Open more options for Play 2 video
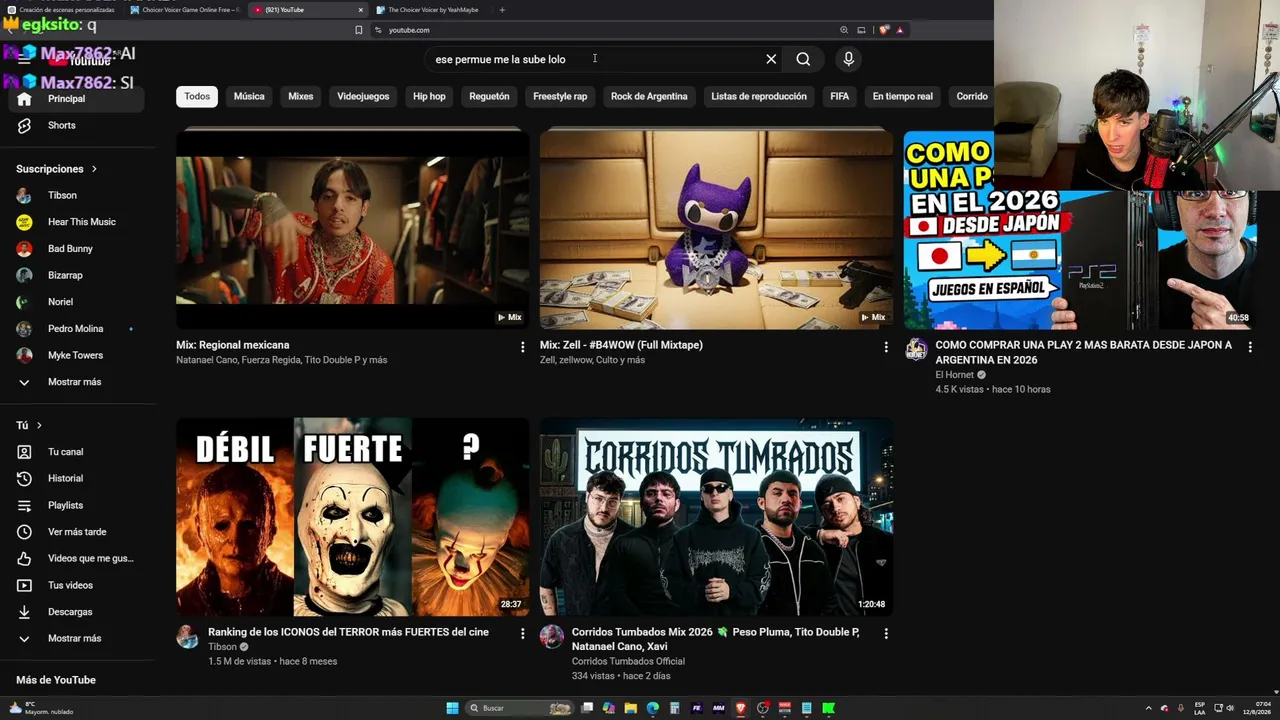 point(1249,347)
